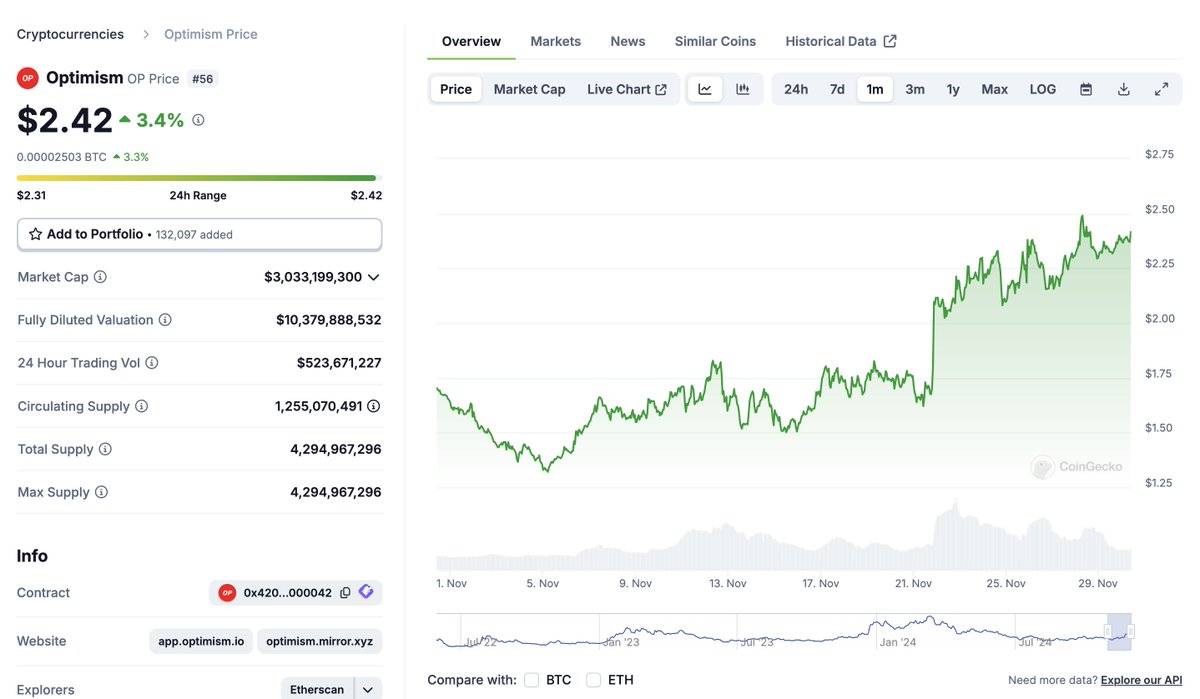Go to Cryptocurrencies breadcrumb
Screen dimensions: 1200x699
click(70, 34)
